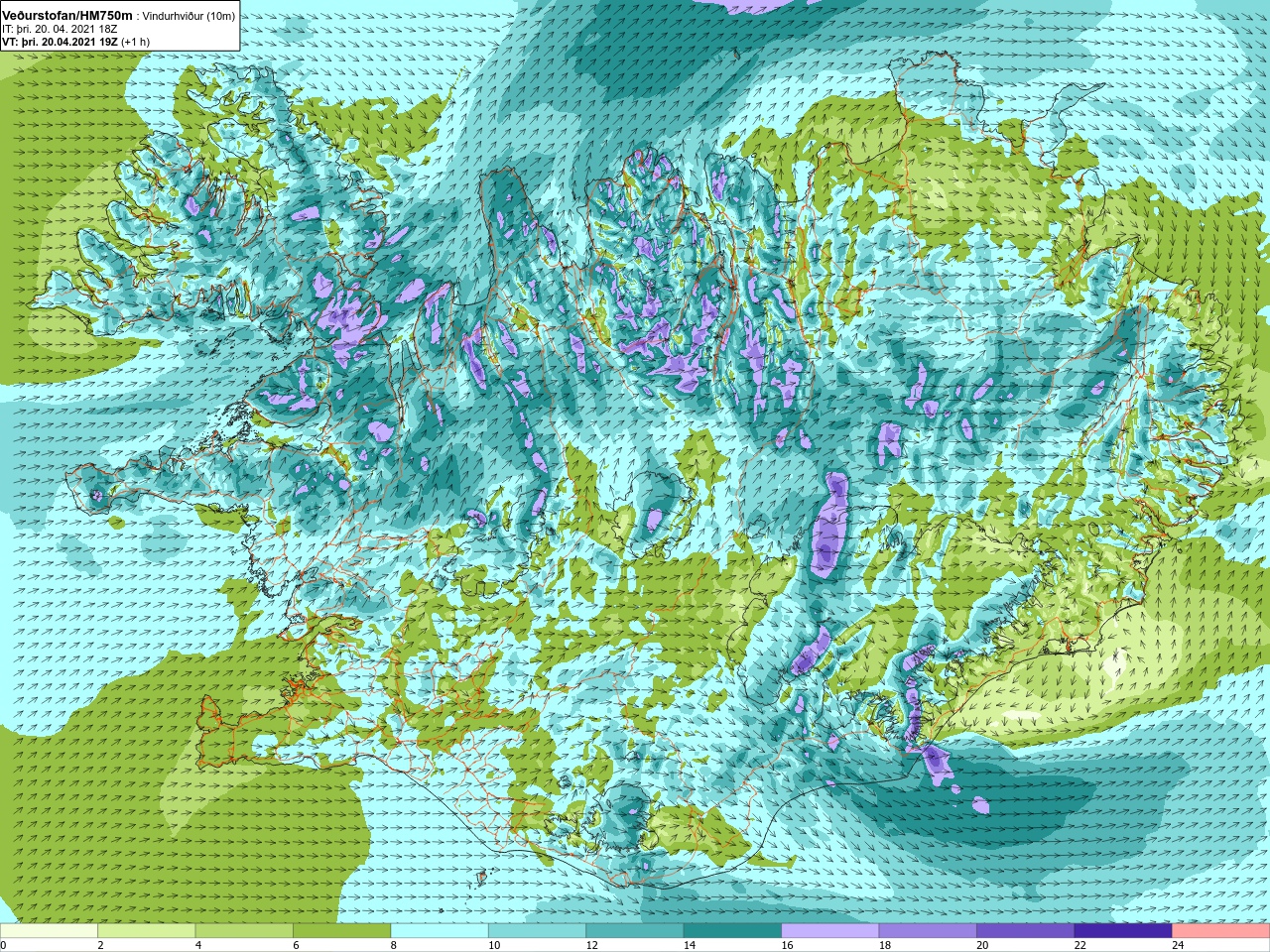This screenshot has height=952, width=1270.
Task: Click the light green 4–6 legend swatch
Action: [x=244, y=931]
